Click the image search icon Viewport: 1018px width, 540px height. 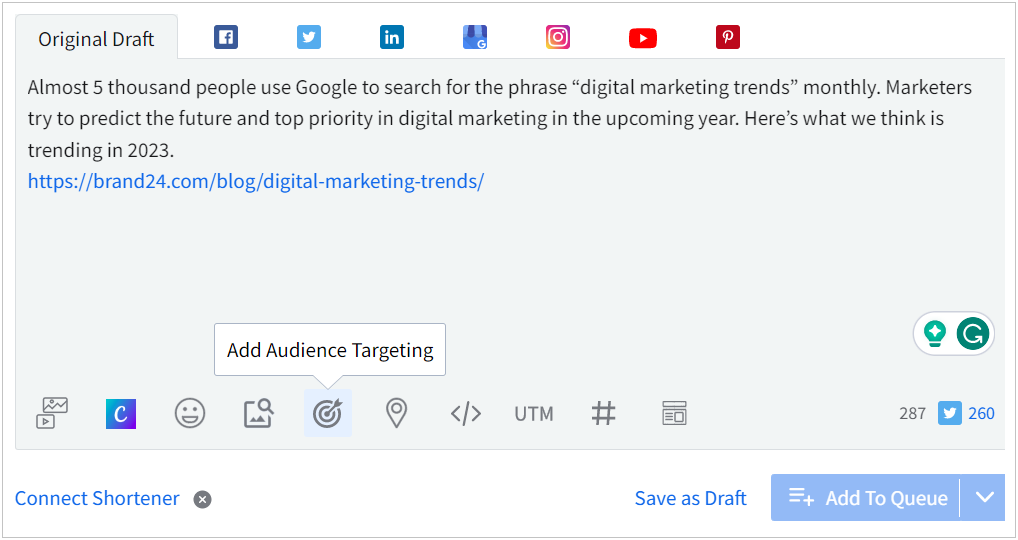click(x=259, y=413)
